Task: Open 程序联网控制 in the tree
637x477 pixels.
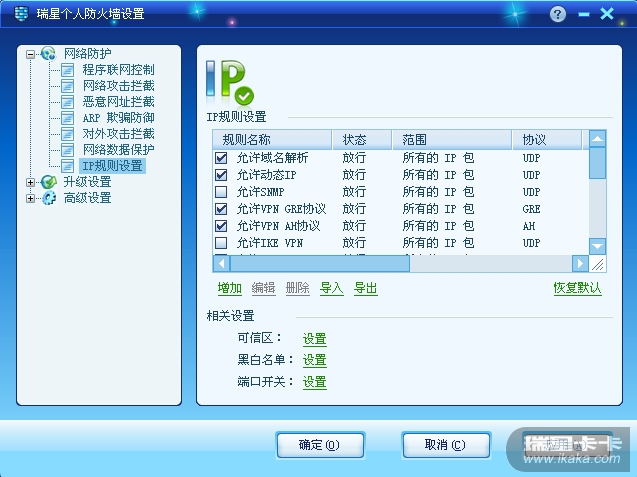Action: (119, 70)
